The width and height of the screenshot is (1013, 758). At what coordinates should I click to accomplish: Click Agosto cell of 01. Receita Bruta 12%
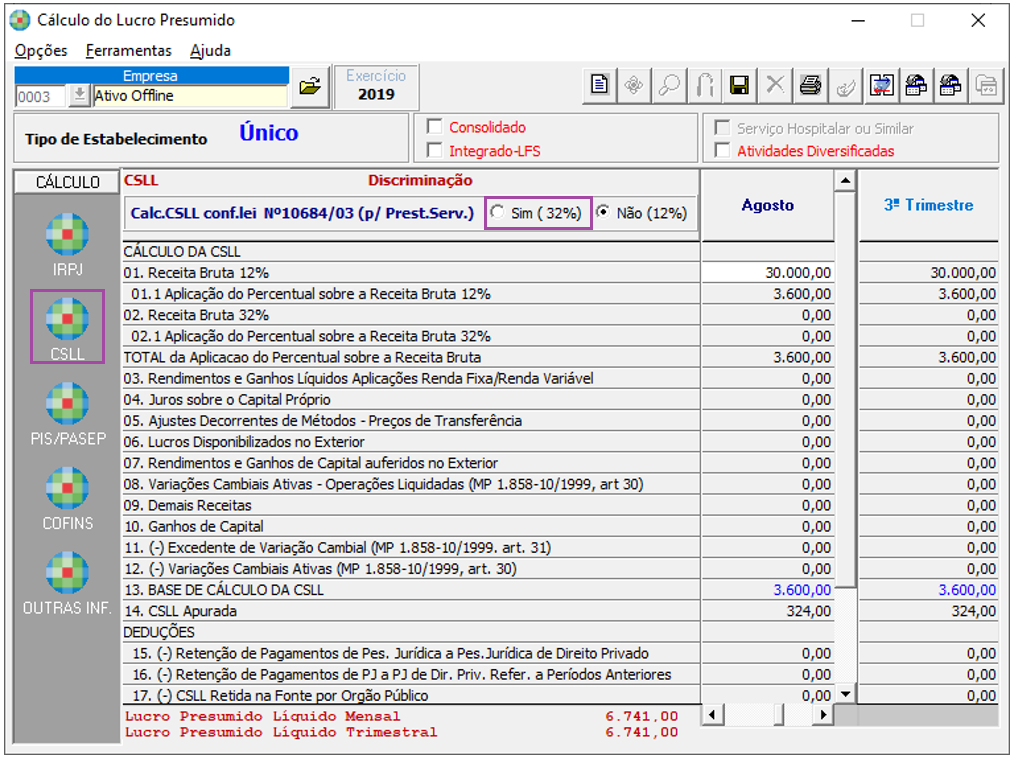tap(768, 273)
